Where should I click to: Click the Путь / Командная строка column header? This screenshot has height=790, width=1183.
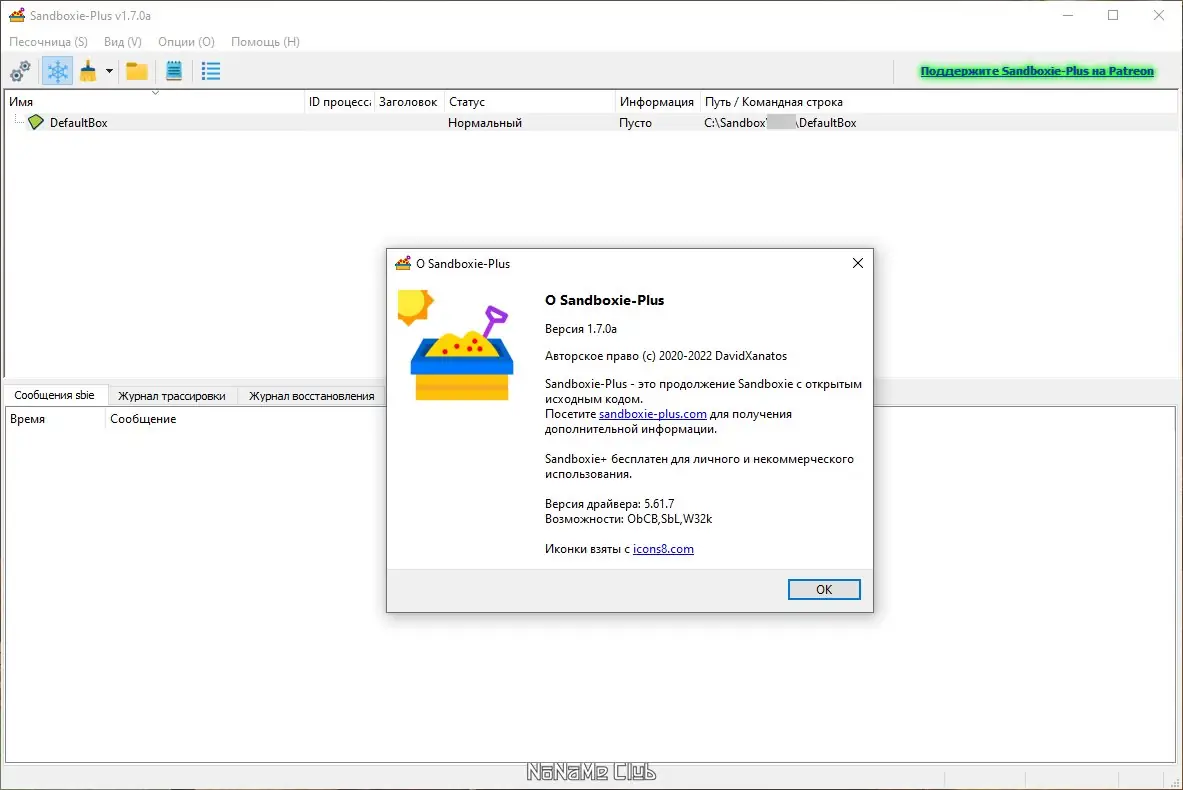click(x=939, y=102)
